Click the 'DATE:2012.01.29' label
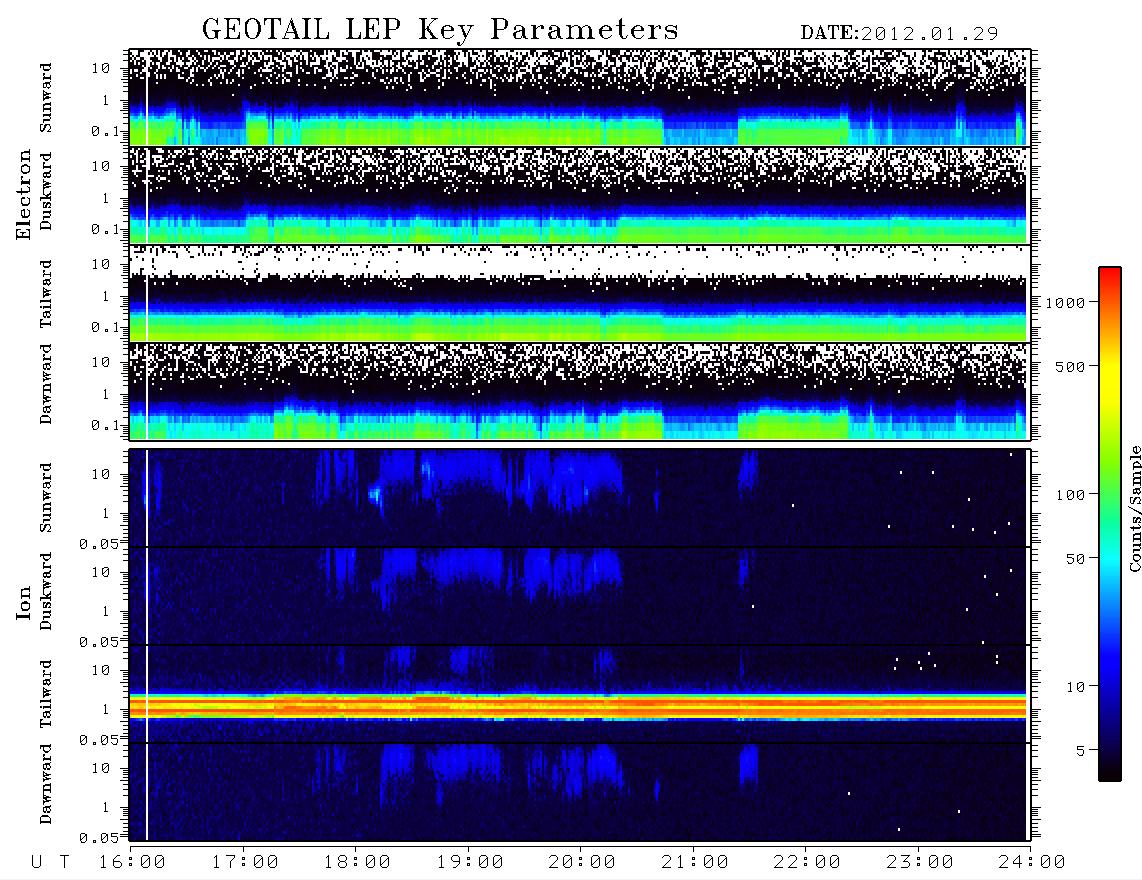 (899, 34)
